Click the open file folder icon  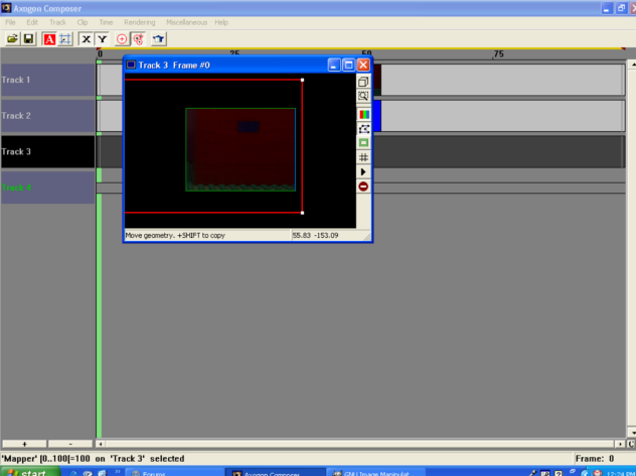12,39
